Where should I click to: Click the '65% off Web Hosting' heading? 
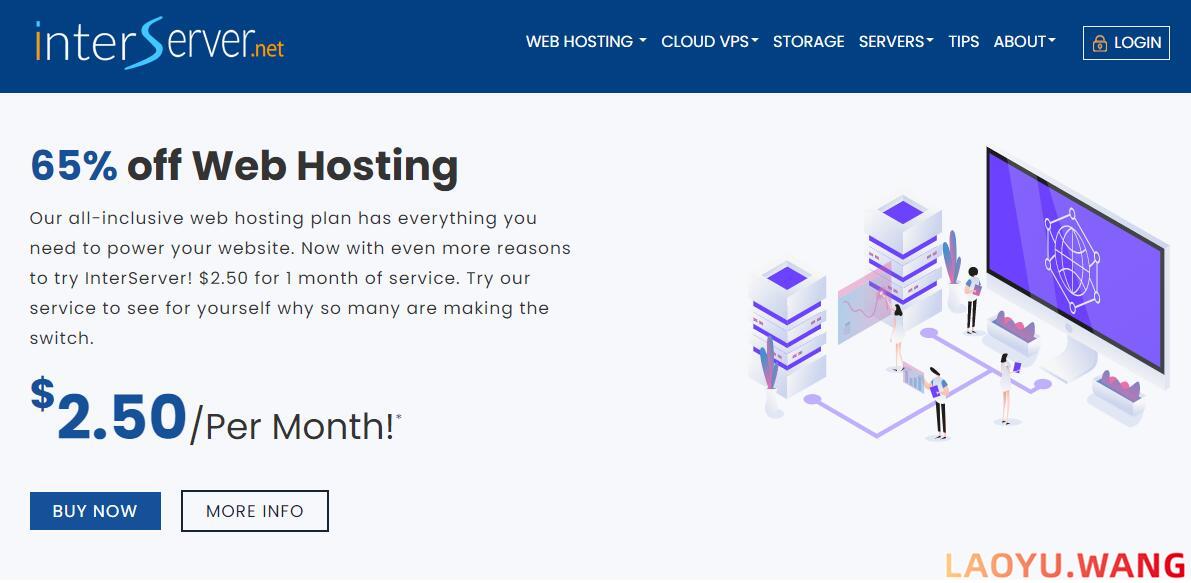click(x=244, y=165)
